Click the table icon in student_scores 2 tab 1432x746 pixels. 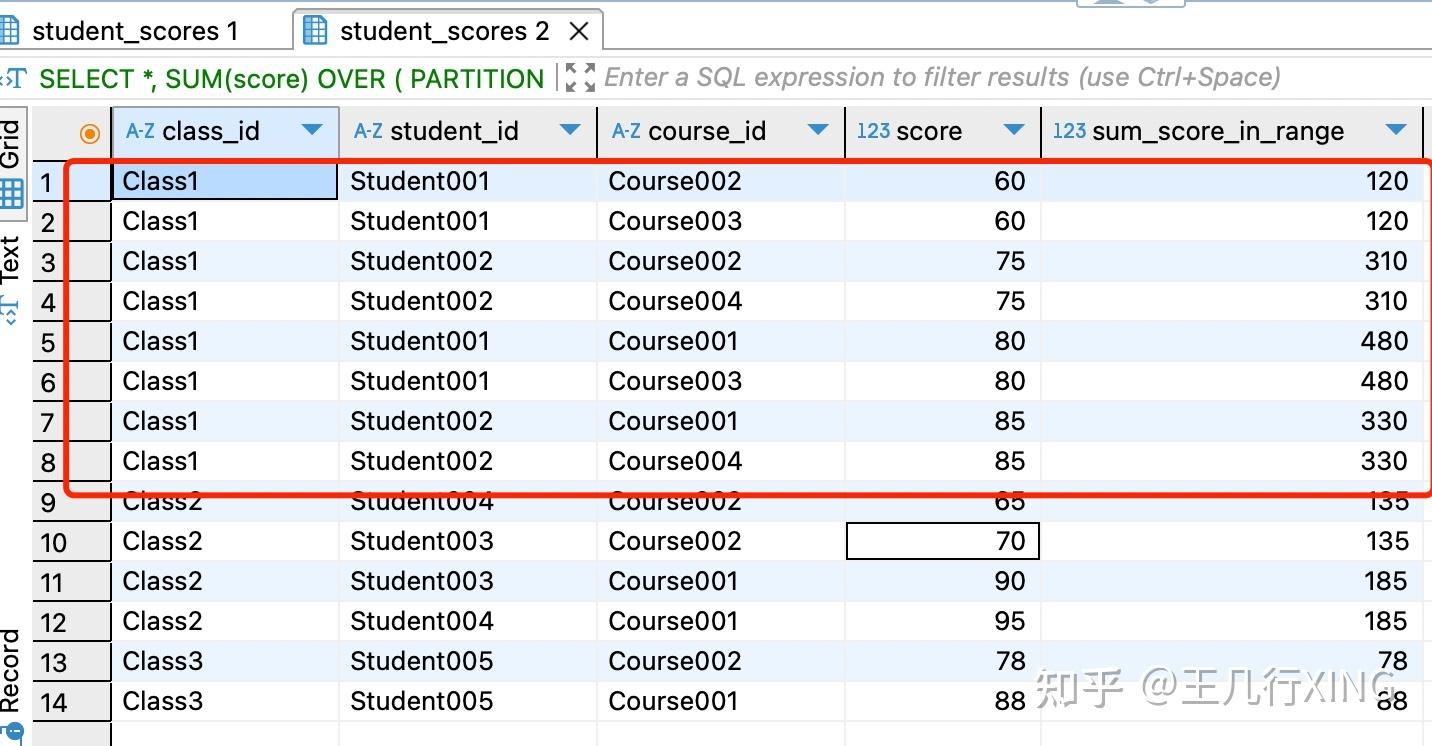coord(315,30)
